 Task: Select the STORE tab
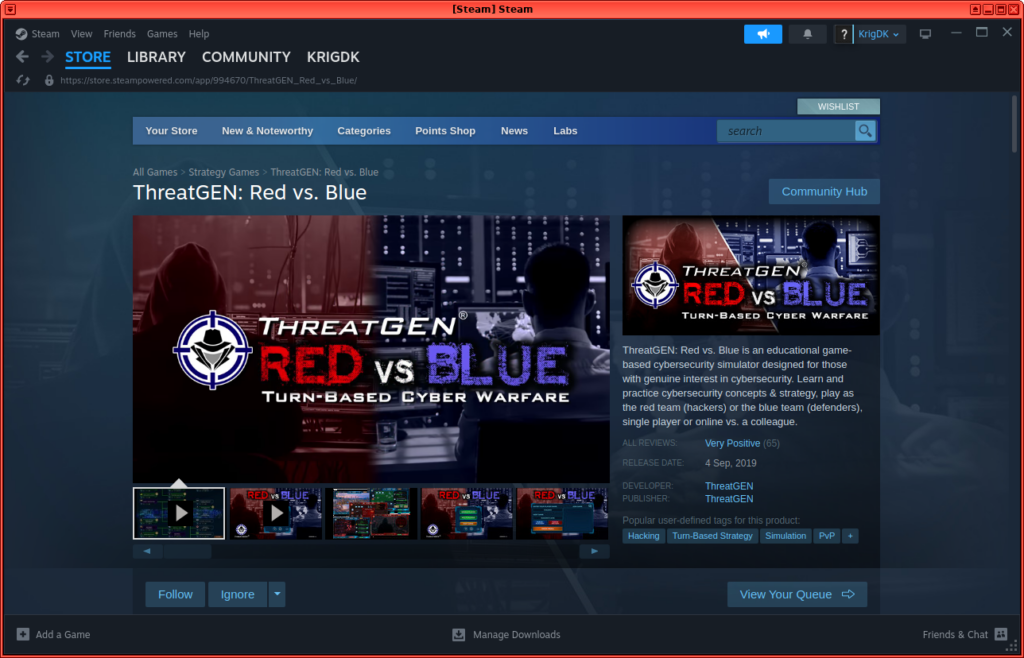88,57
